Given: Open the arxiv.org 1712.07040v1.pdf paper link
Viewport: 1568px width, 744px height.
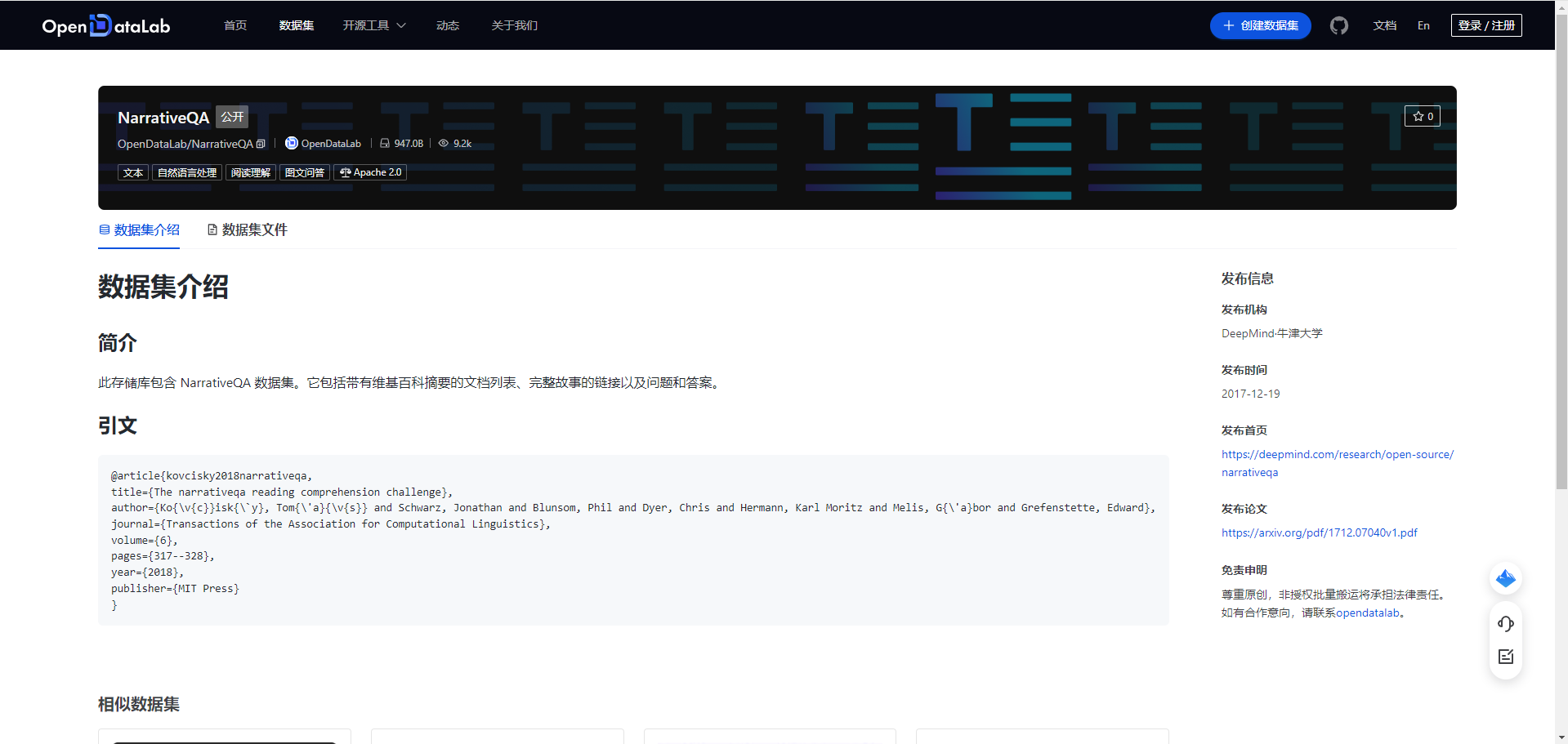Looking at the screenshot, I should click(1320, 532).
